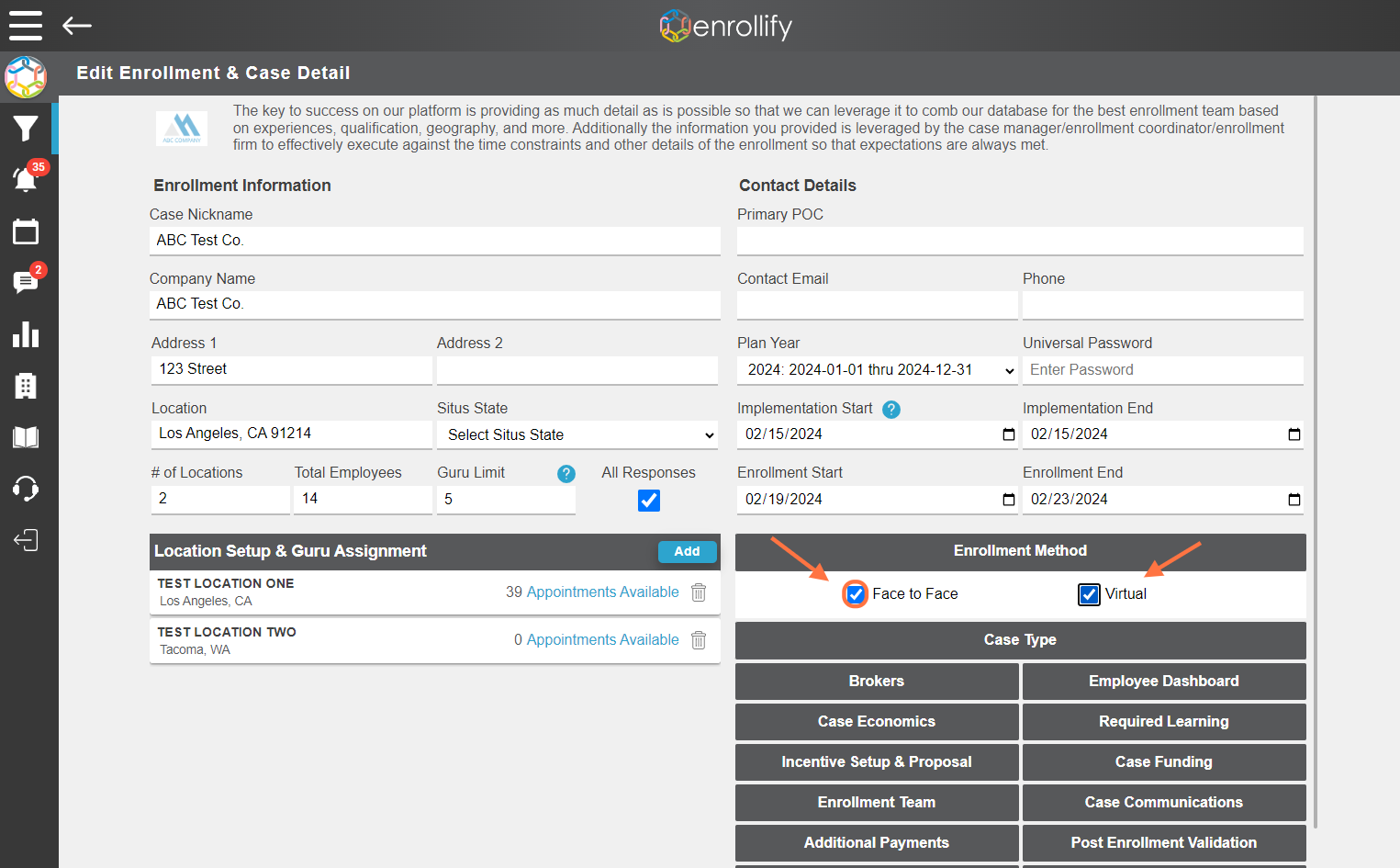Open chat messages with 2 badge
This screenshot has width=1400, height=868.
26,281
